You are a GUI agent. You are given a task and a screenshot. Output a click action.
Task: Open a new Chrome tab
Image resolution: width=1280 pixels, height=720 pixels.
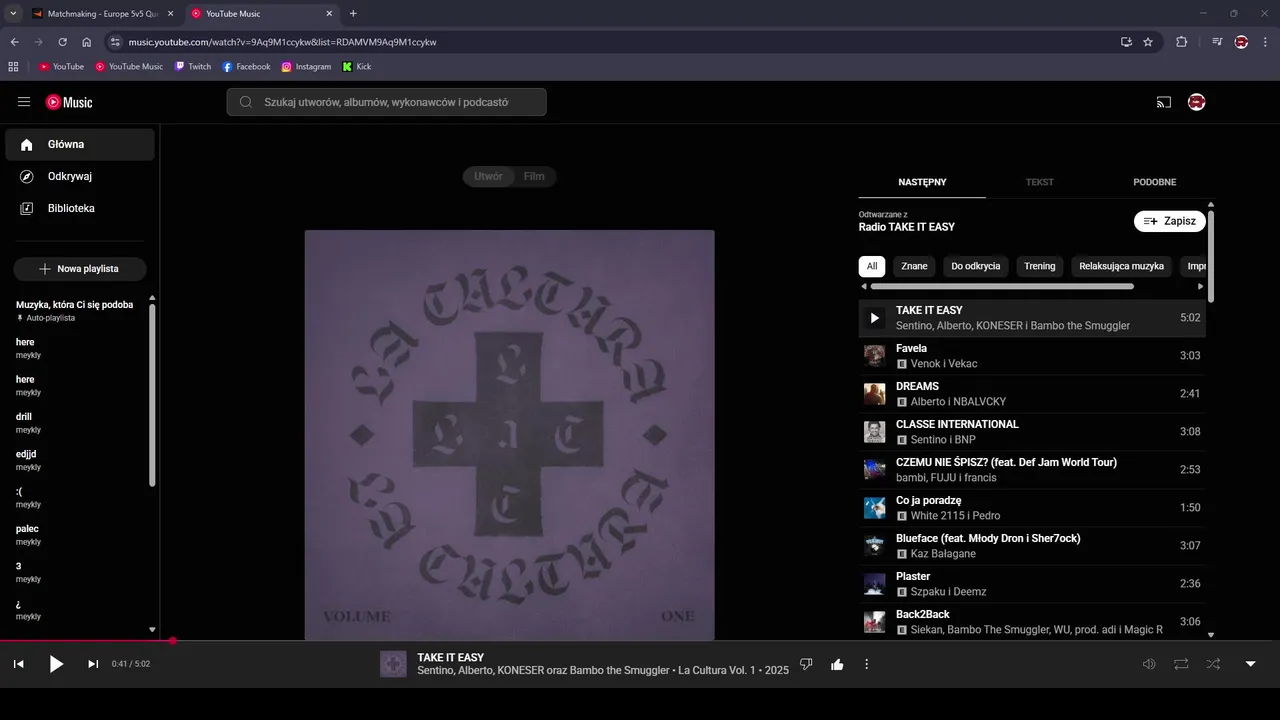tap(353, 13)
